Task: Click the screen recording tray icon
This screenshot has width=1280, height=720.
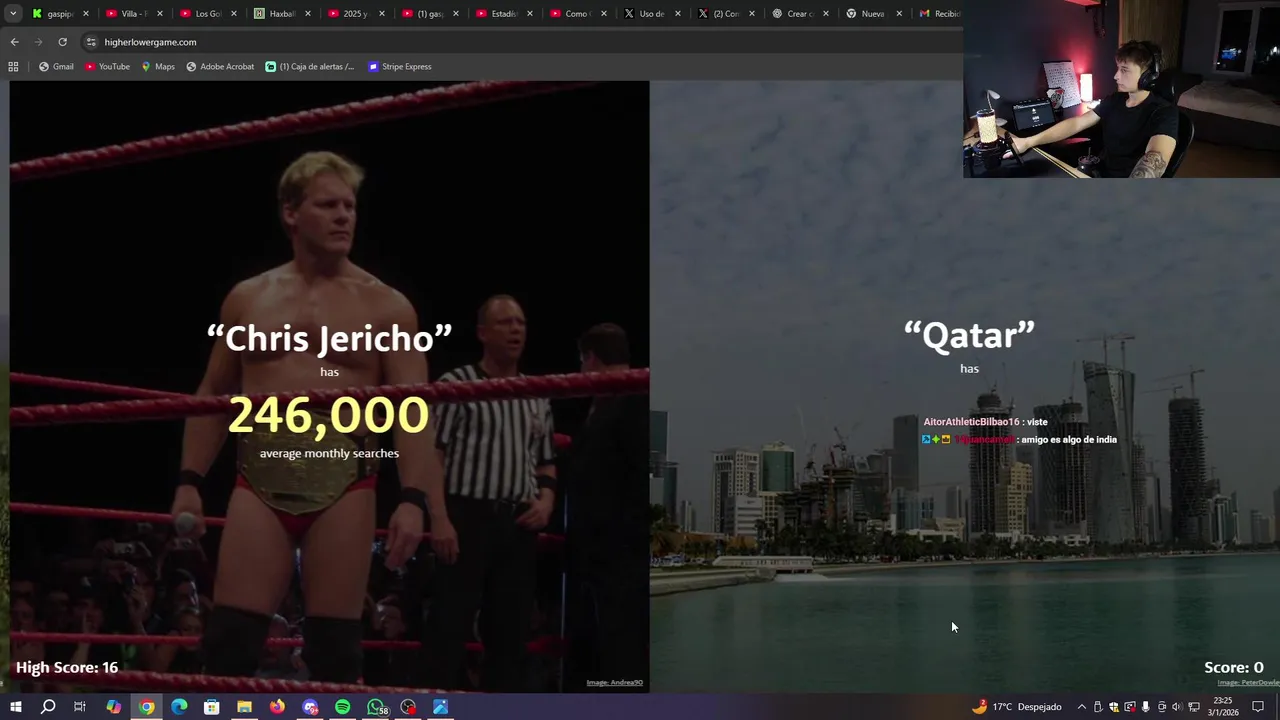Action: click(x=1130, y=707)
